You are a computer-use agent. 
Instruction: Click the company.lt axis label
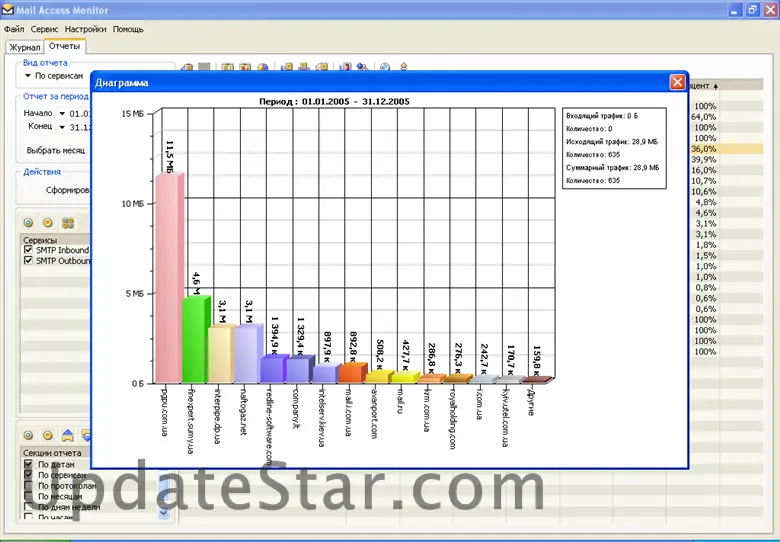(296, 407)
